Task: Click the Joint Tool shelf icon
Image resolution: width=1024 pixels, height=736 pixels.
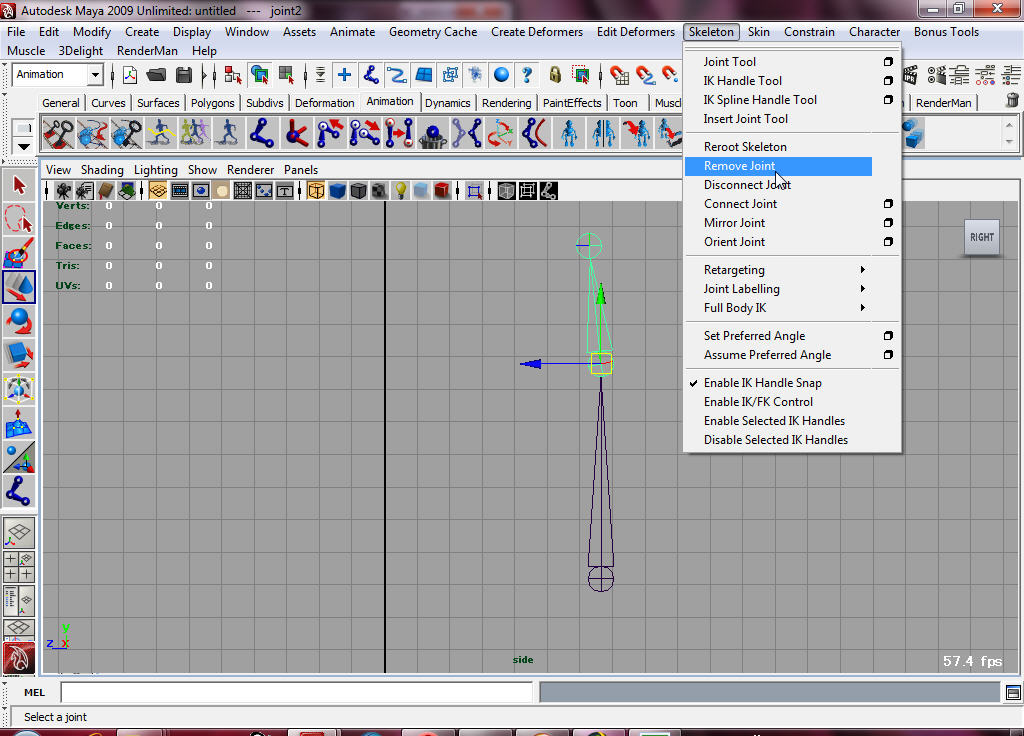Action: point(262,133)
